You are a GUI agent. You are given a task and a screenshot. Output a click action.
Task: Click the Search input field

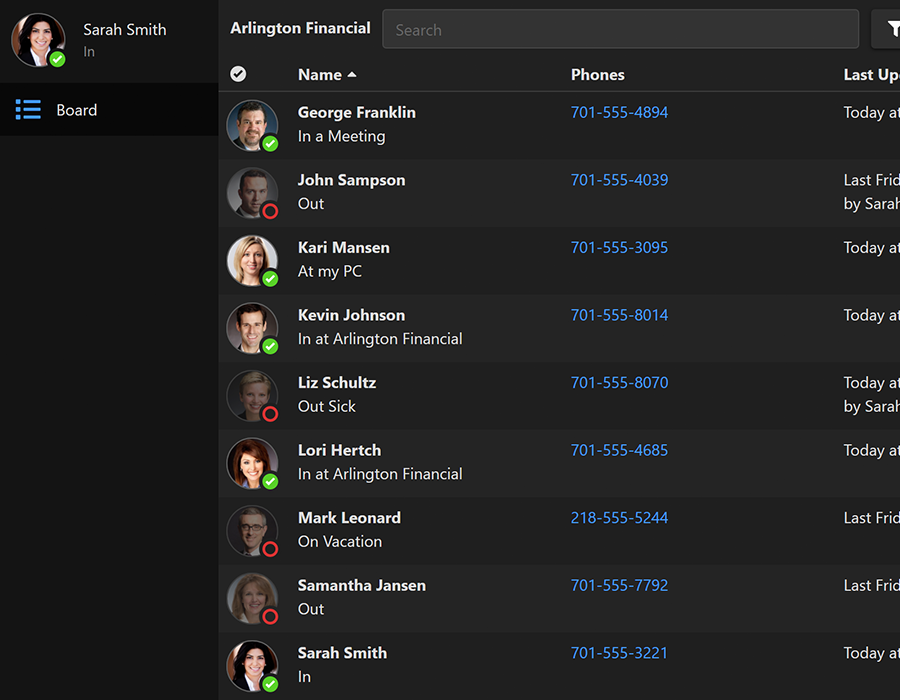pos(620,30)
